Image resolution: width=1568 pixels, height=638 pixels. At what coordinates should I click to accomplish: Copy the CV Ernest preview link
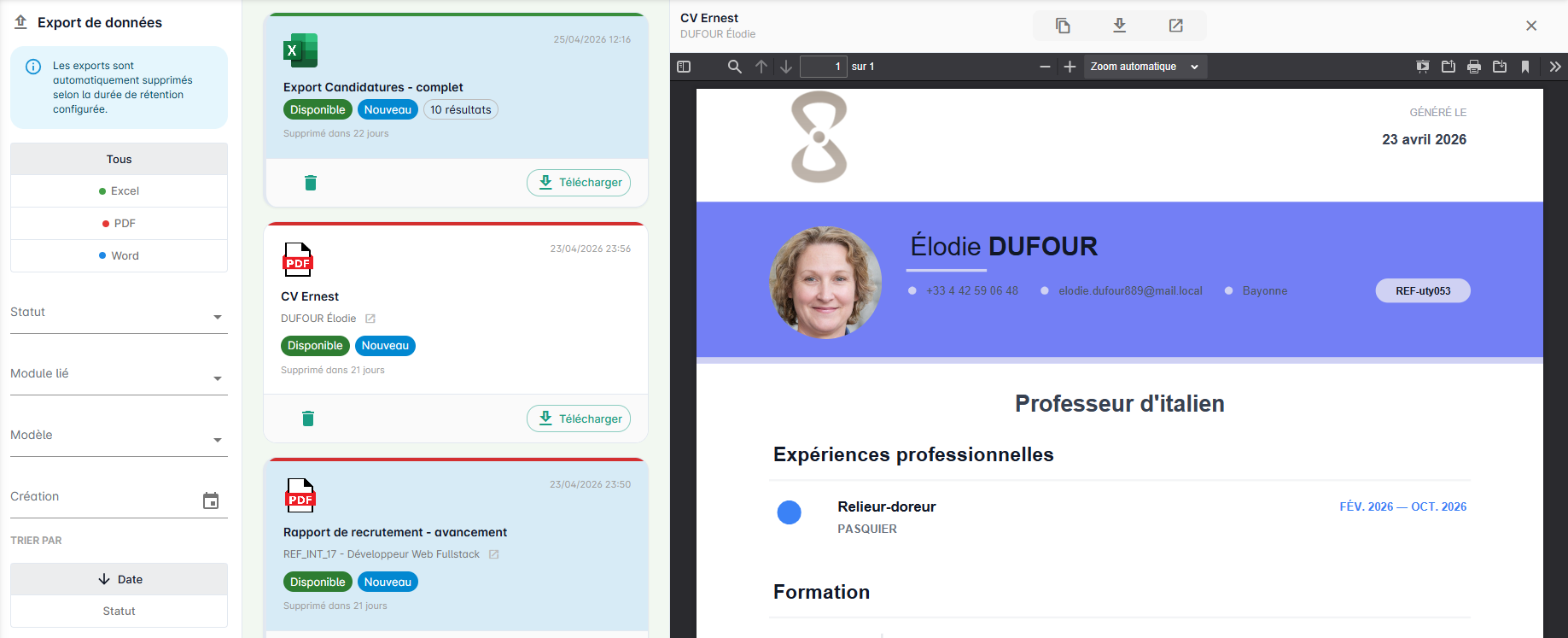tap(1063, 26)
